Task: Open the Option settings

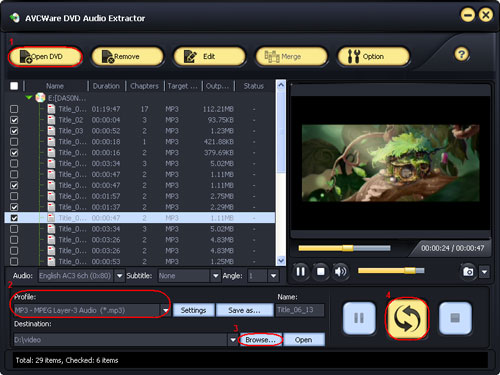Action: pyautogui.click(x=373, y=56)
